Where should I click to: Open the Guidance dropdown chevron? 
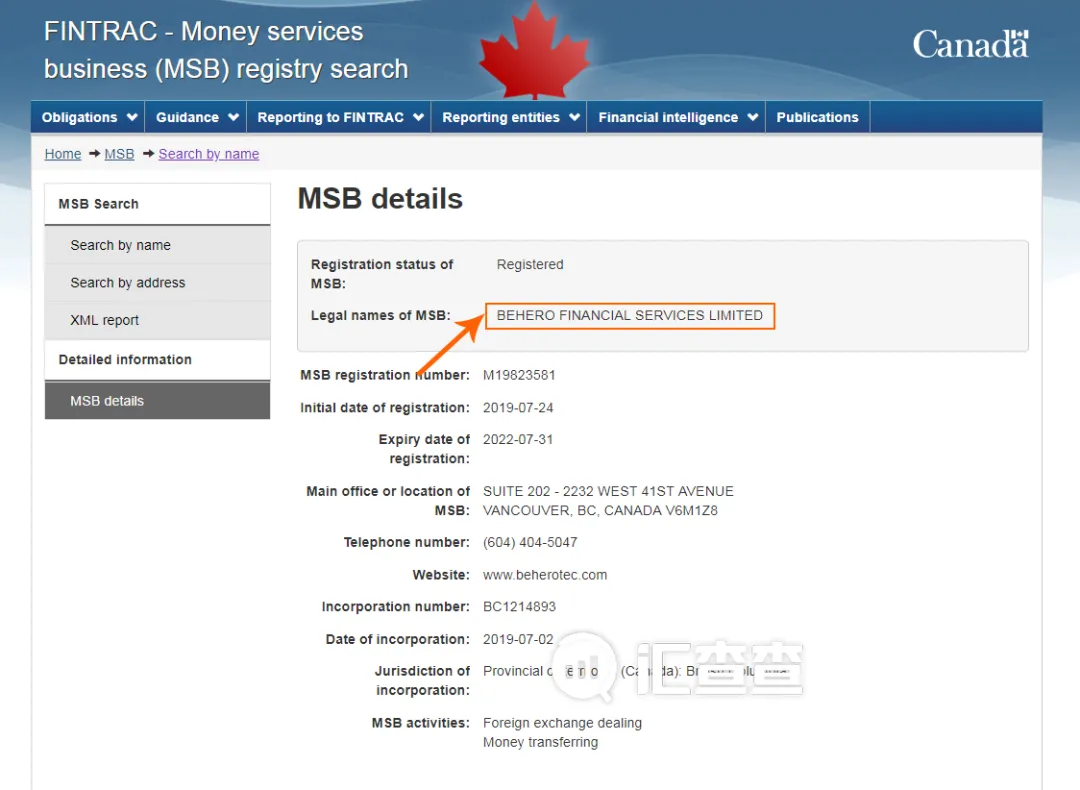[x=233, y=117]
